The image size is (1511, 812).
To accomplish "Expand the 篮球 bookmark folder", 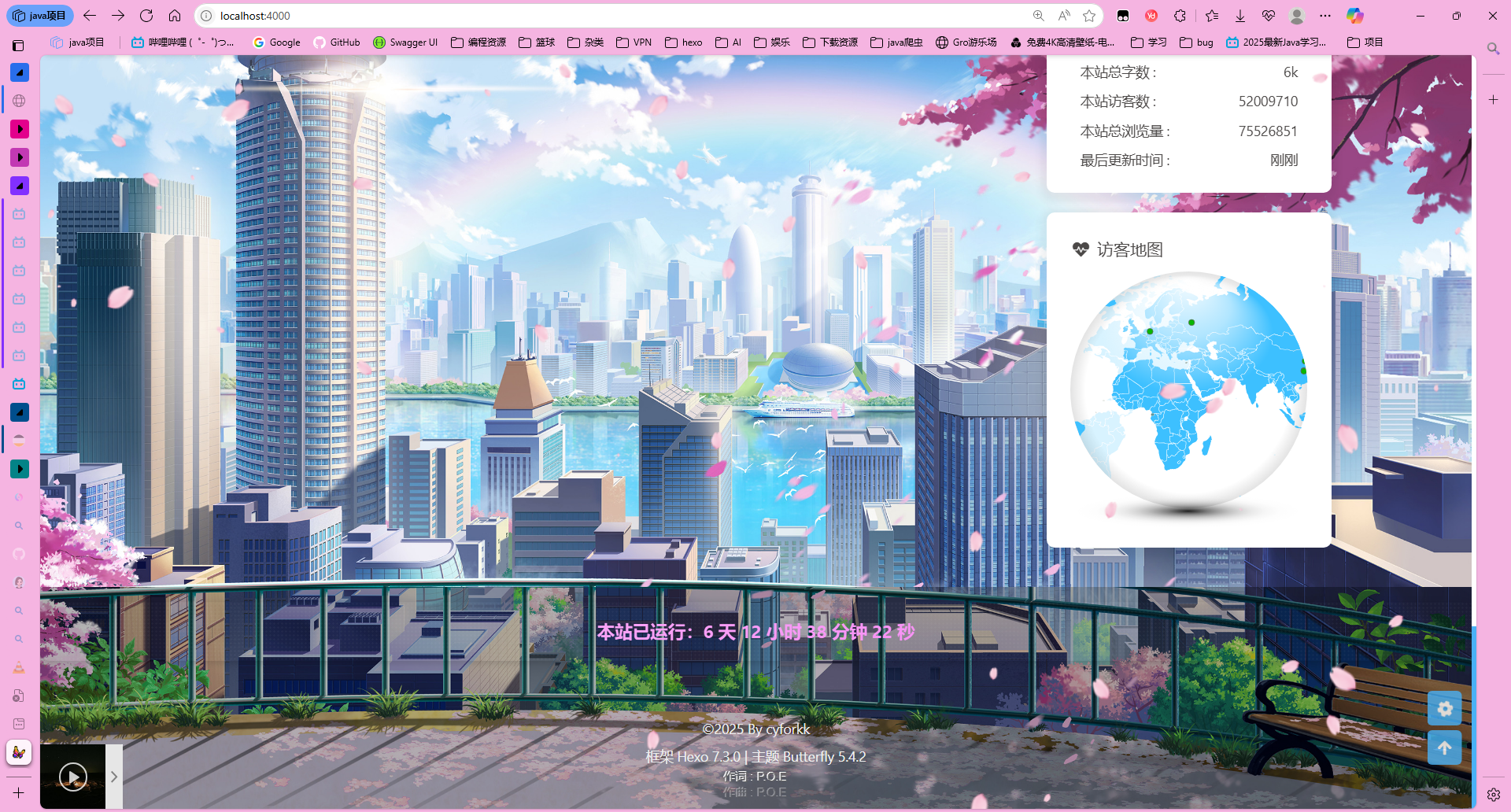I will tap(537, 42).
